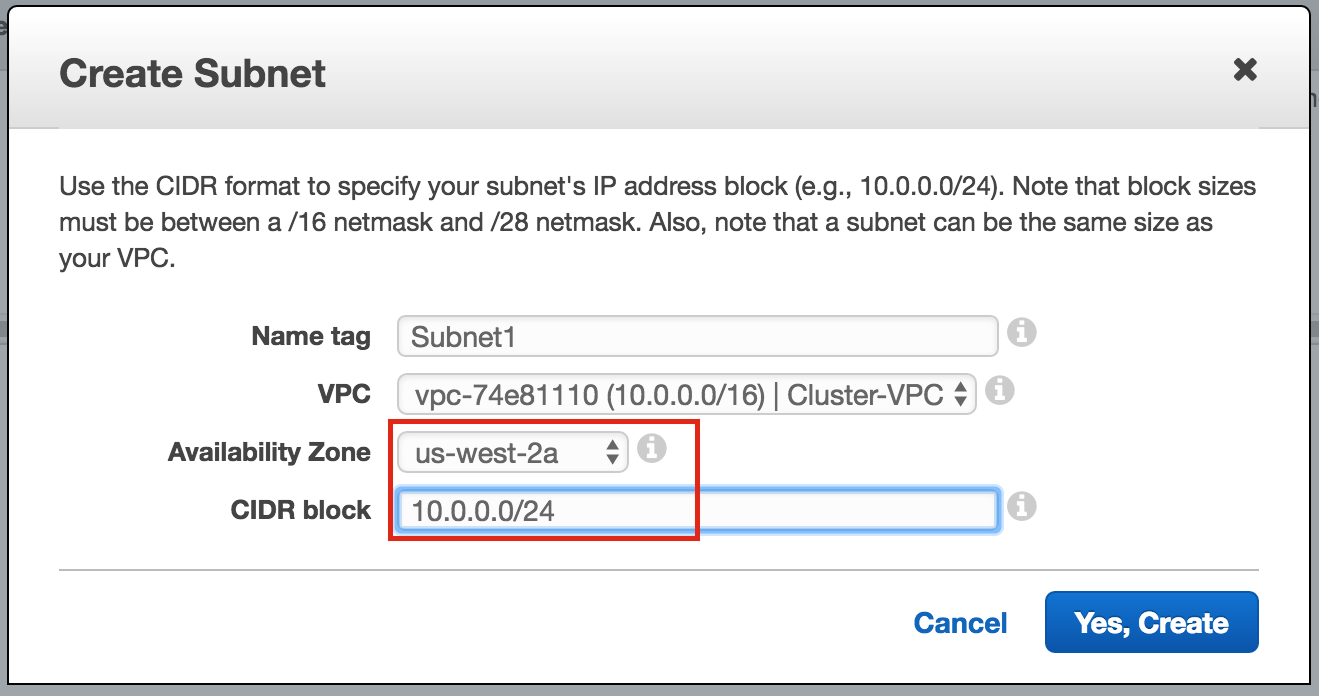Click the info icon beside Name tag
Viewport: 1319px width, 696px height.
(1020, 332)
